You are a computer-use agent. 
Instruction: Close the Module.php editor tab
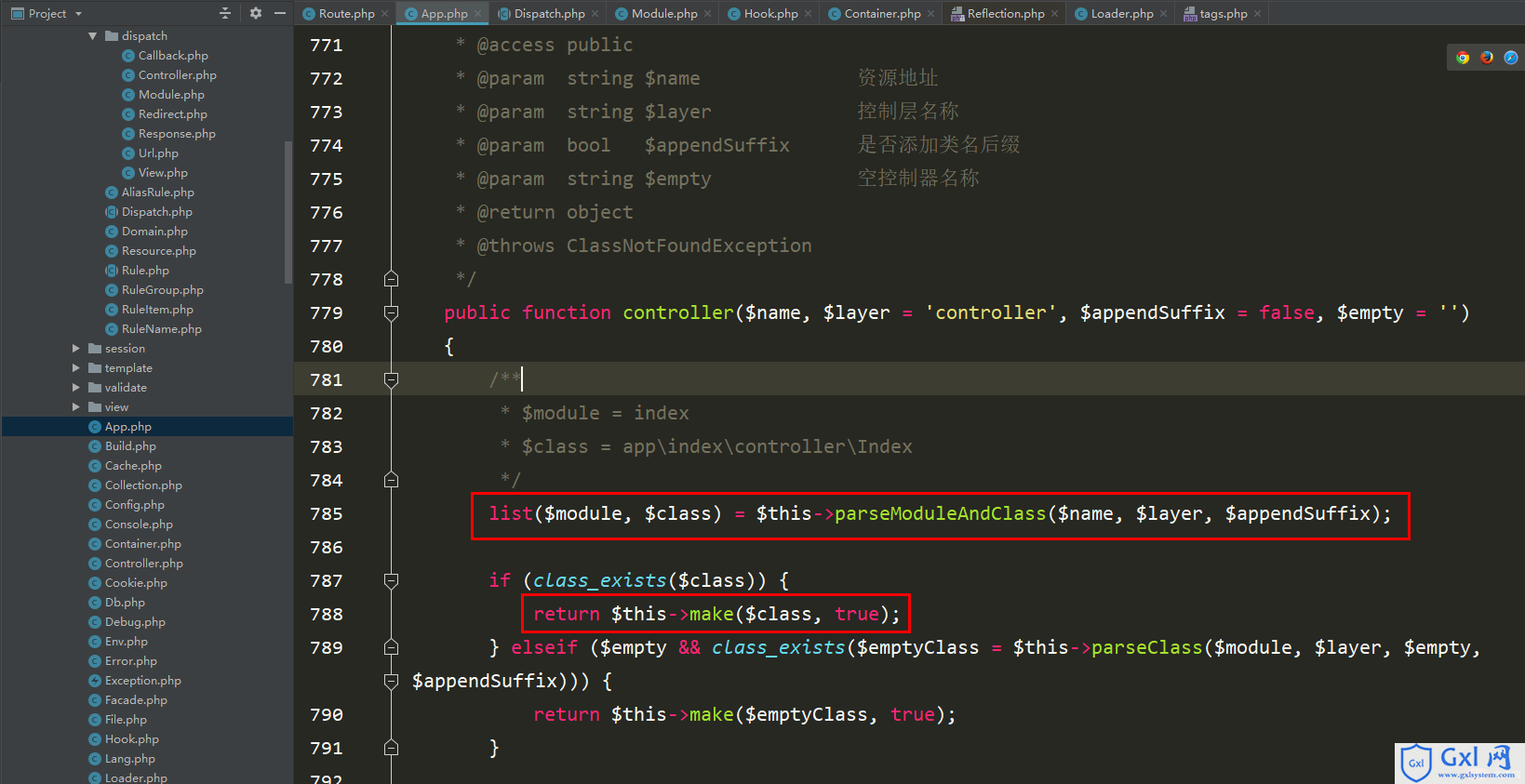(x=708, y=14)
